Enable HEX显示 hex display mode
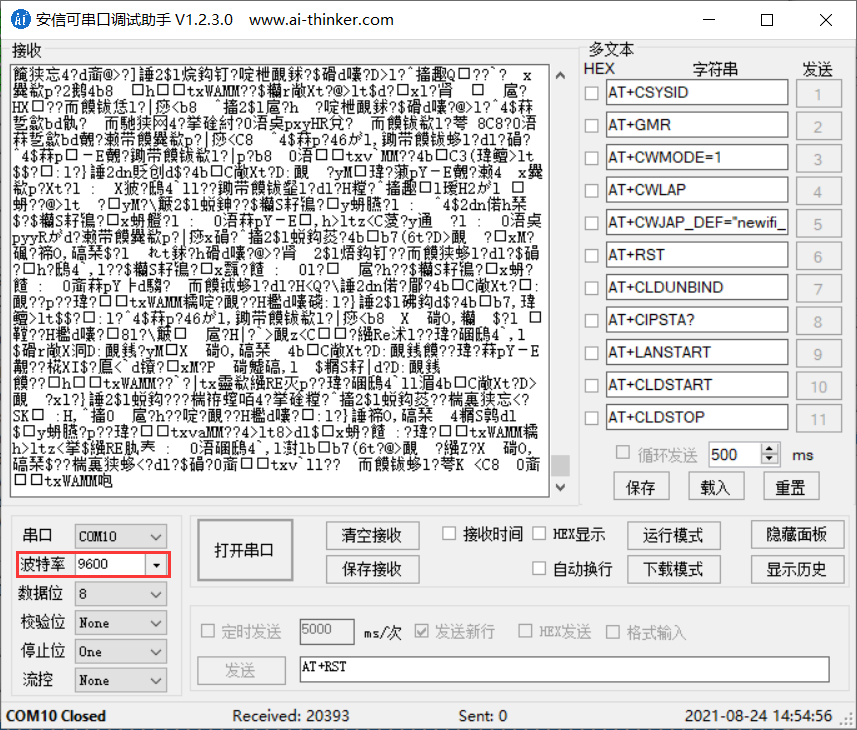This screenshot has width=857, height=730. [540, 533]
